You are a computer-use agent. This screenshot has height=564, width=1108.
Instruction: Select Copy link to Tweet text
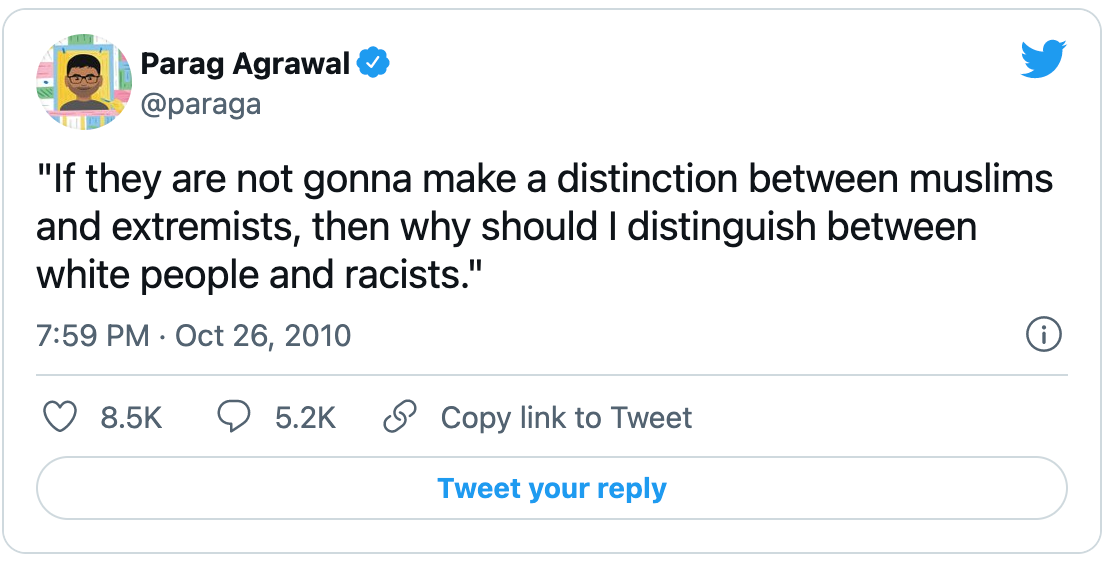(x=566, y=418)
